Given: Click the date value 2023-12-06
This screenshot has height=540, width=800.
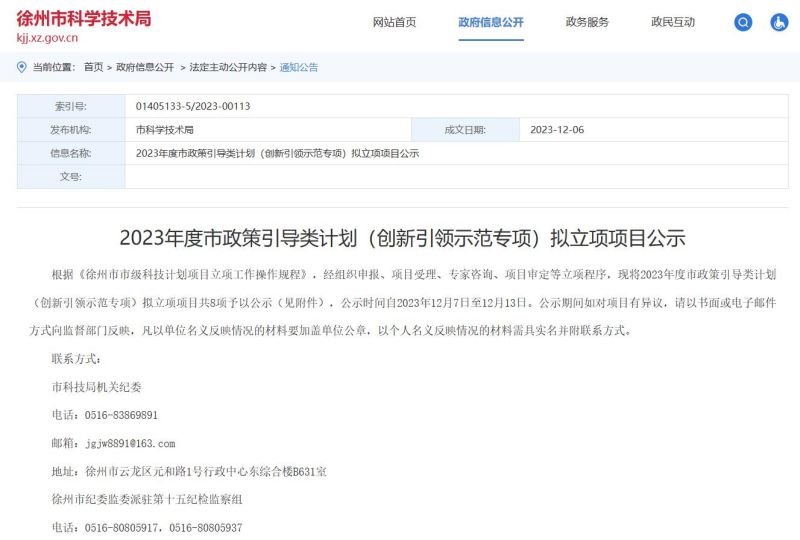Looking at the screenshot, I should (x=556, y=129).
